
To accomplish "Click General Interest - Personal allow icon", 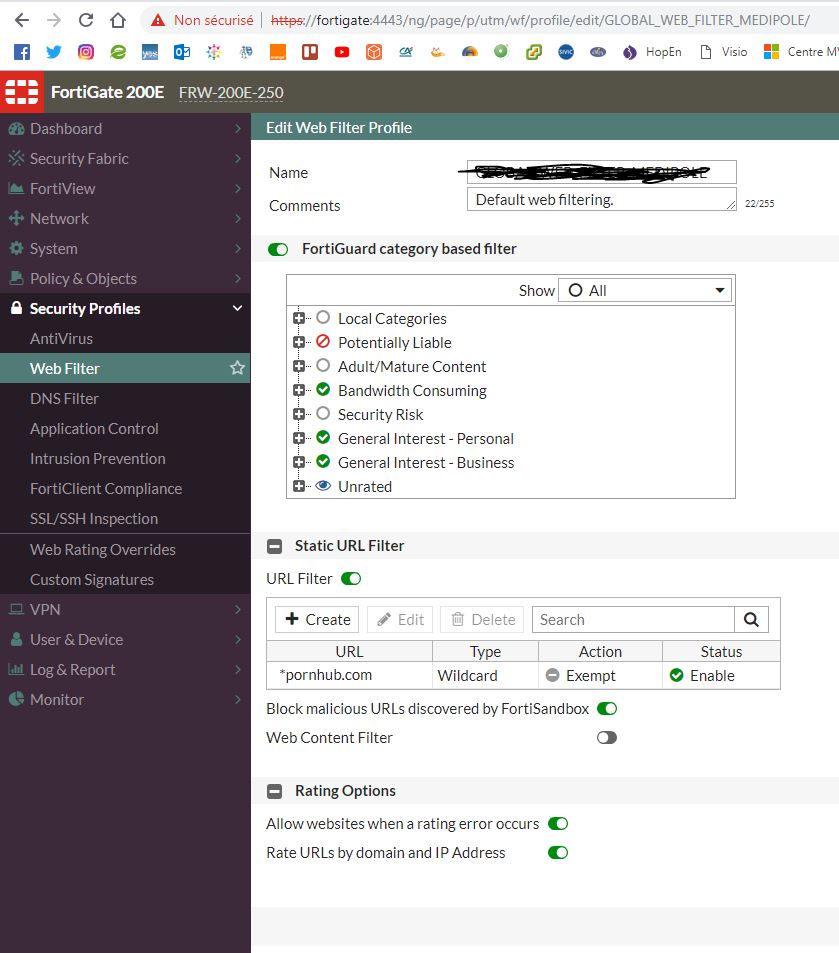I will pyautogui.click(x=323, y=438).
